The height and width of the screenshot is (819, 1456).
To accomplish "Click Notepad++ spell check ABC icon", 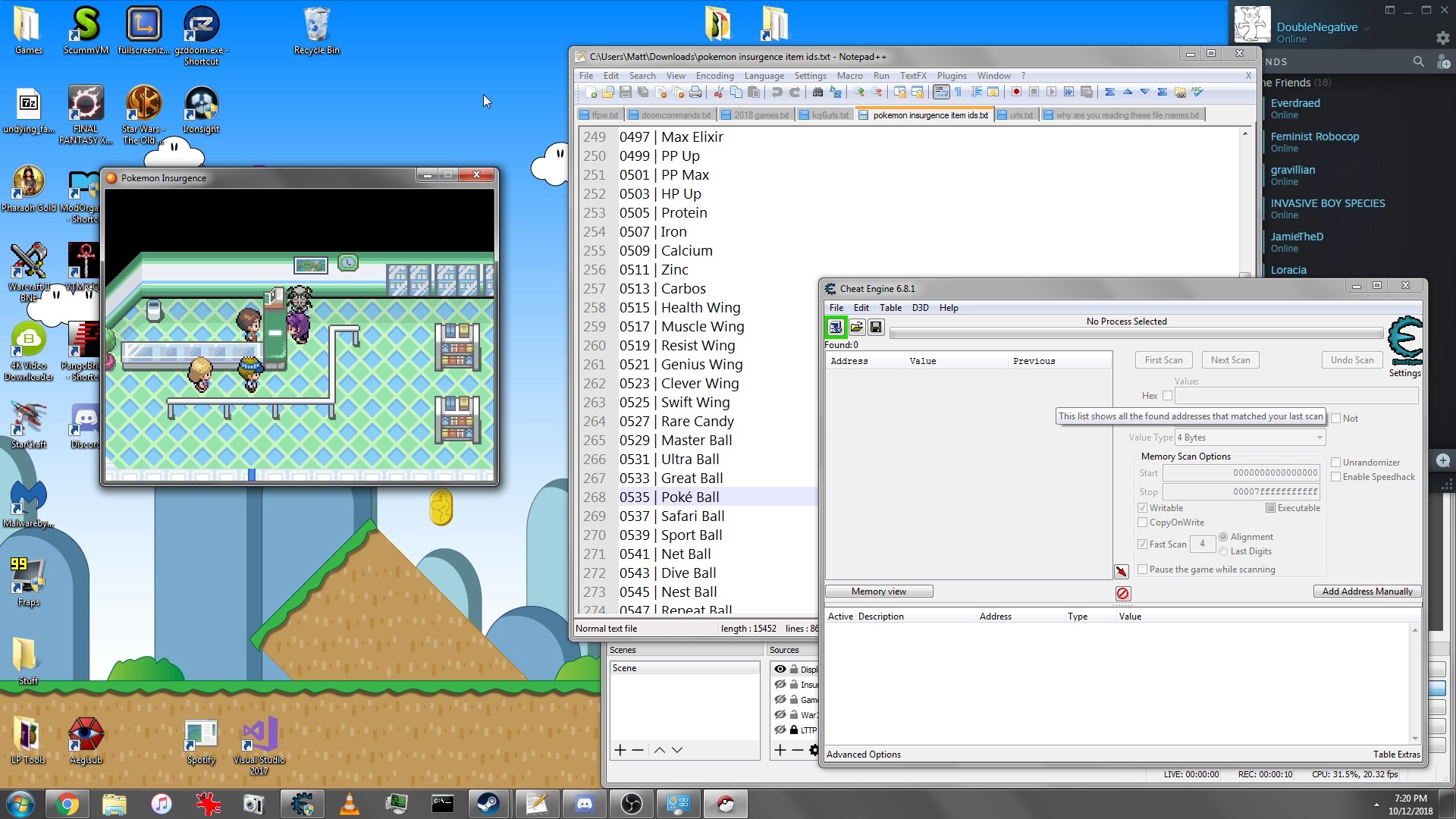I will (x=1197, y=92).
